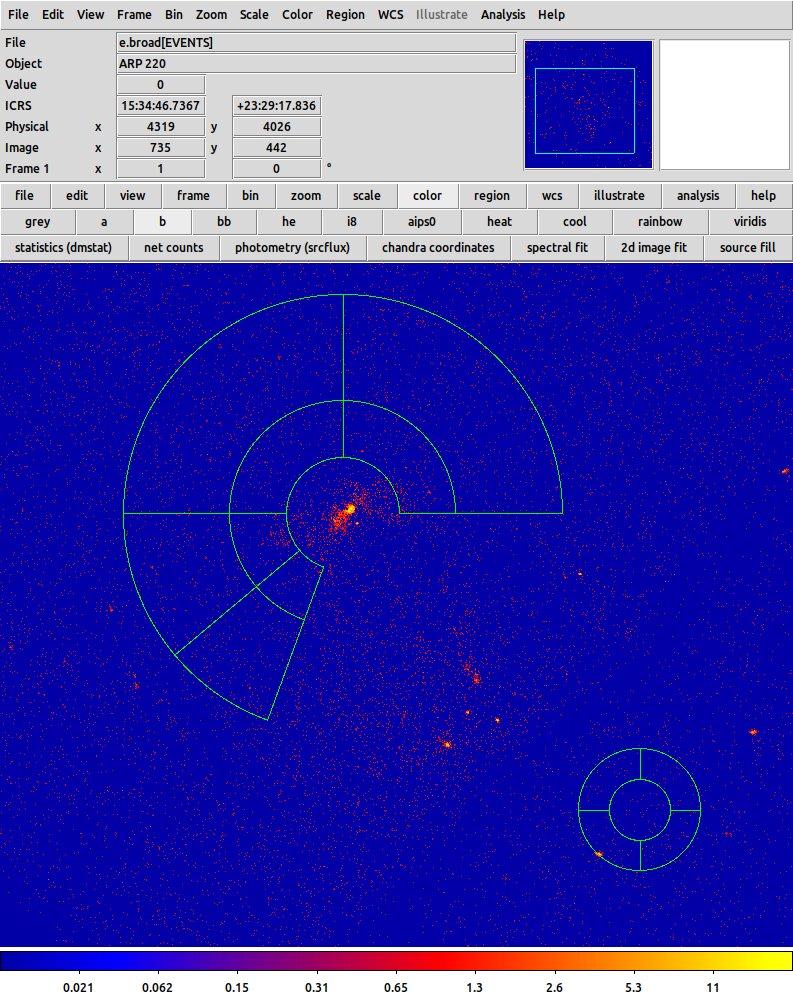This screenshot has height=995, width=793.
Task: Click the source fill button
Action: click(747, 247)
